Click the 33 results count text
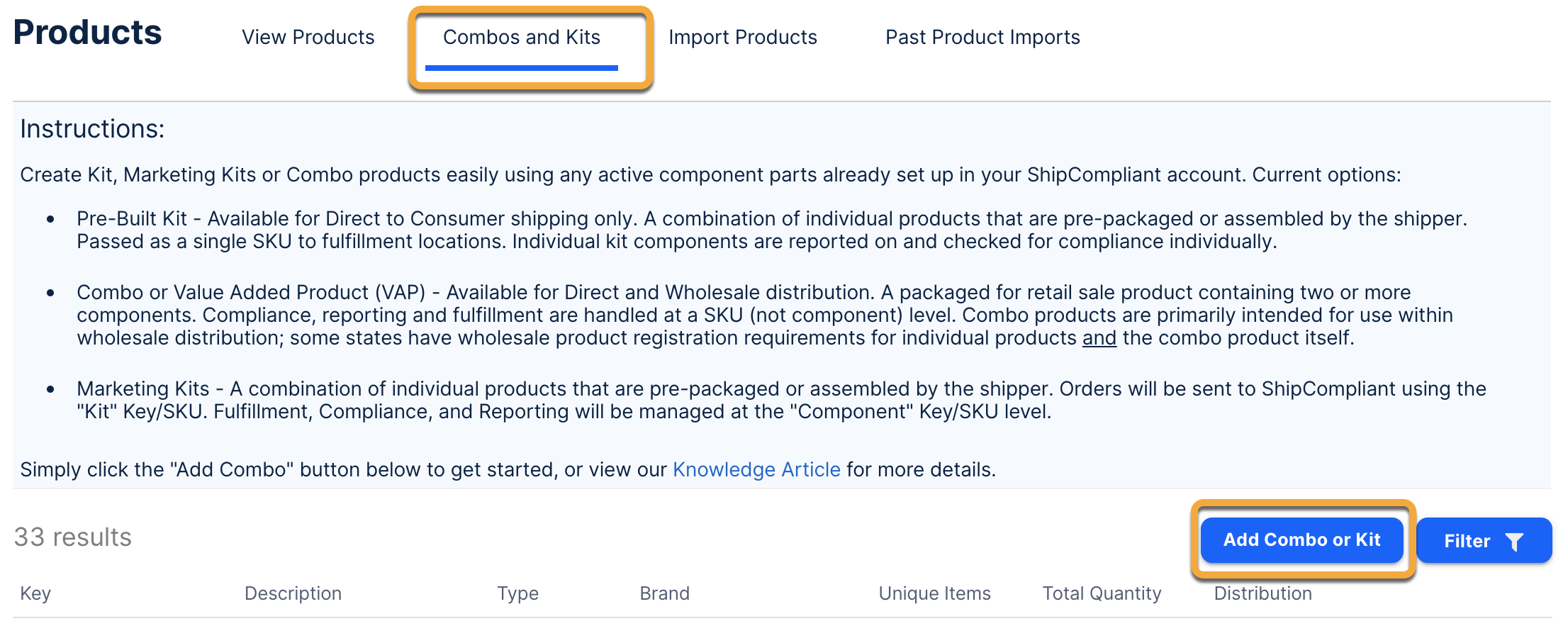Screen dimensions: 1568x621 point(73,537)
